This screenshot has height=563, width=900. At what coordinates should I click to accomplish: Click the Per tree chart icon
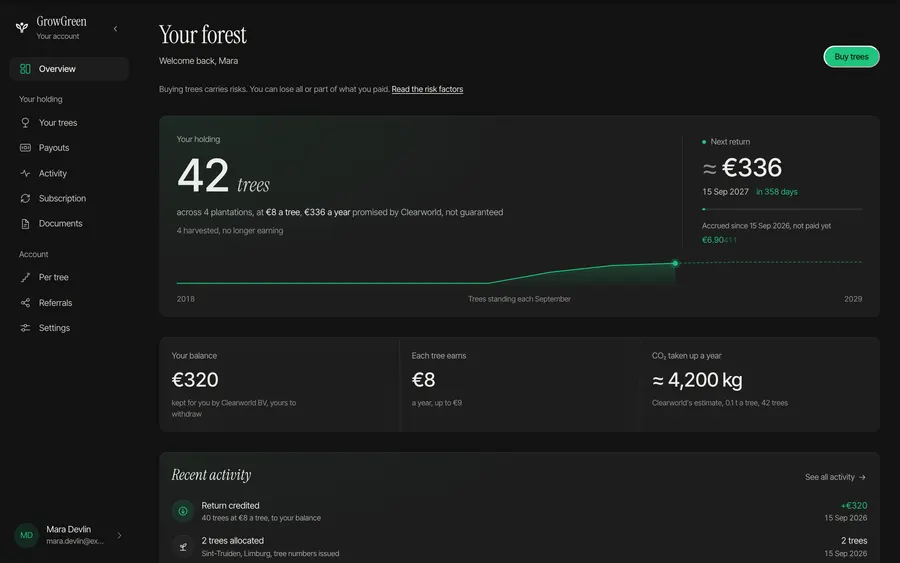pos(25,277)
